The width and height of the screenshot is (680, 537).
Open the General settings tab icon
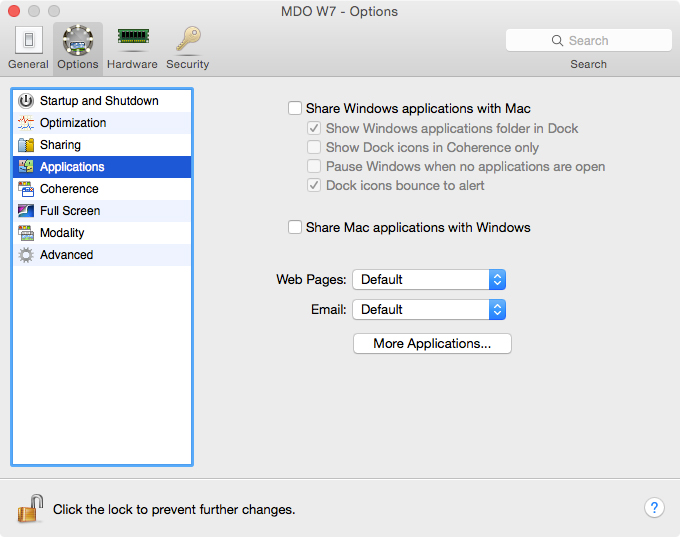(28, 41)
